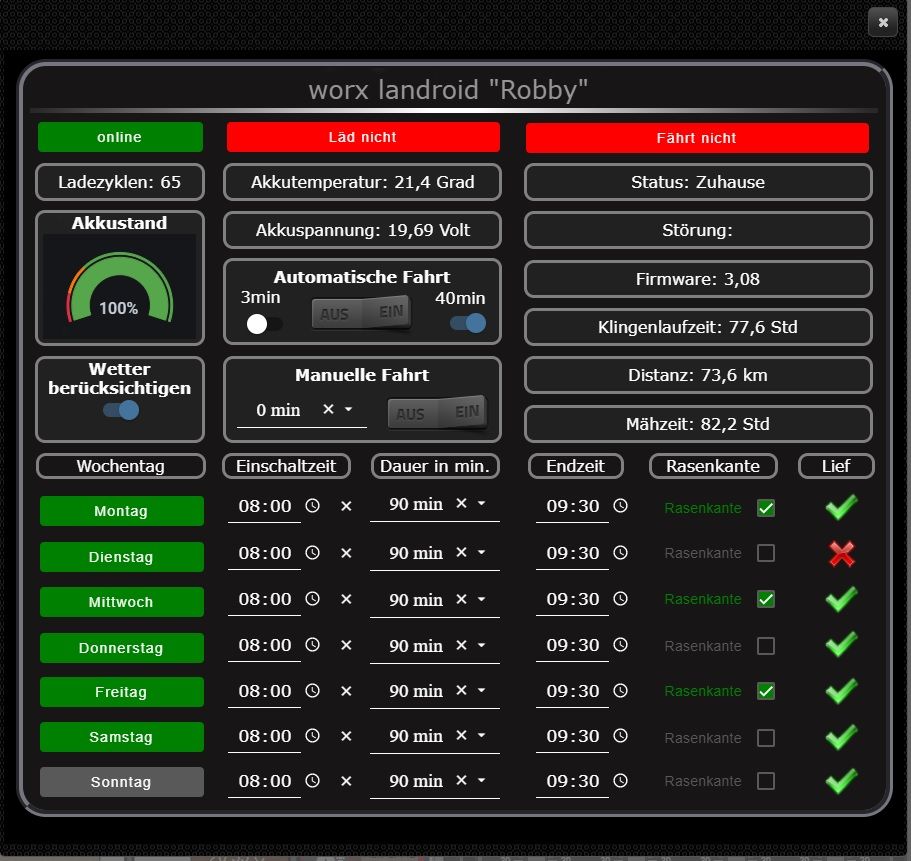Open clock icon for Donnerstag Endzeit

point(621,644)
